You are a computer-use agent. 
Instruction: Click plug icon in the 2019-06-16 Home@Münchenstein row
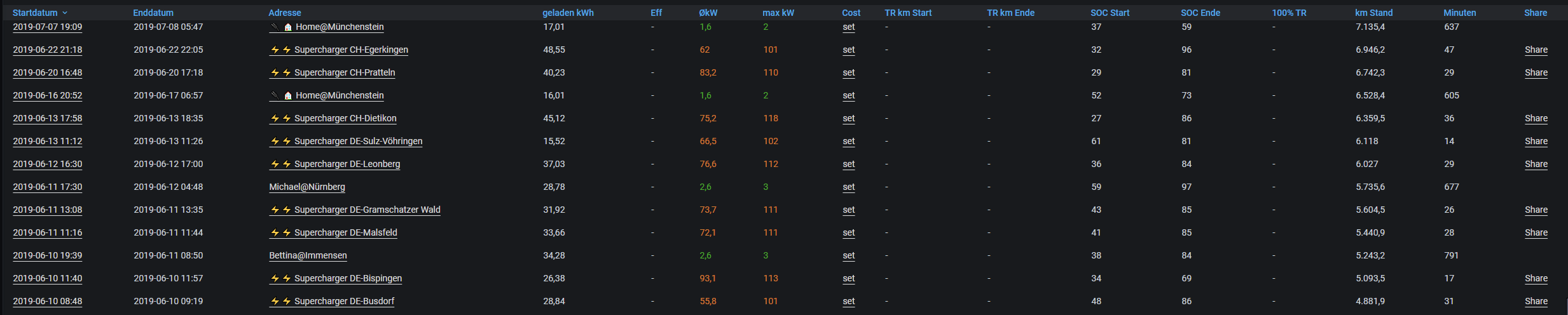coord(275,95)
